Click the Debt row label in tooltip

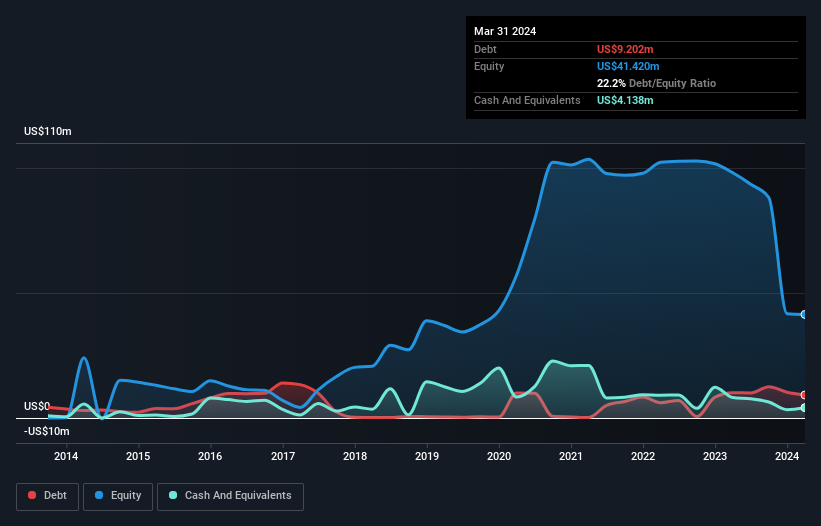point(485,49)
